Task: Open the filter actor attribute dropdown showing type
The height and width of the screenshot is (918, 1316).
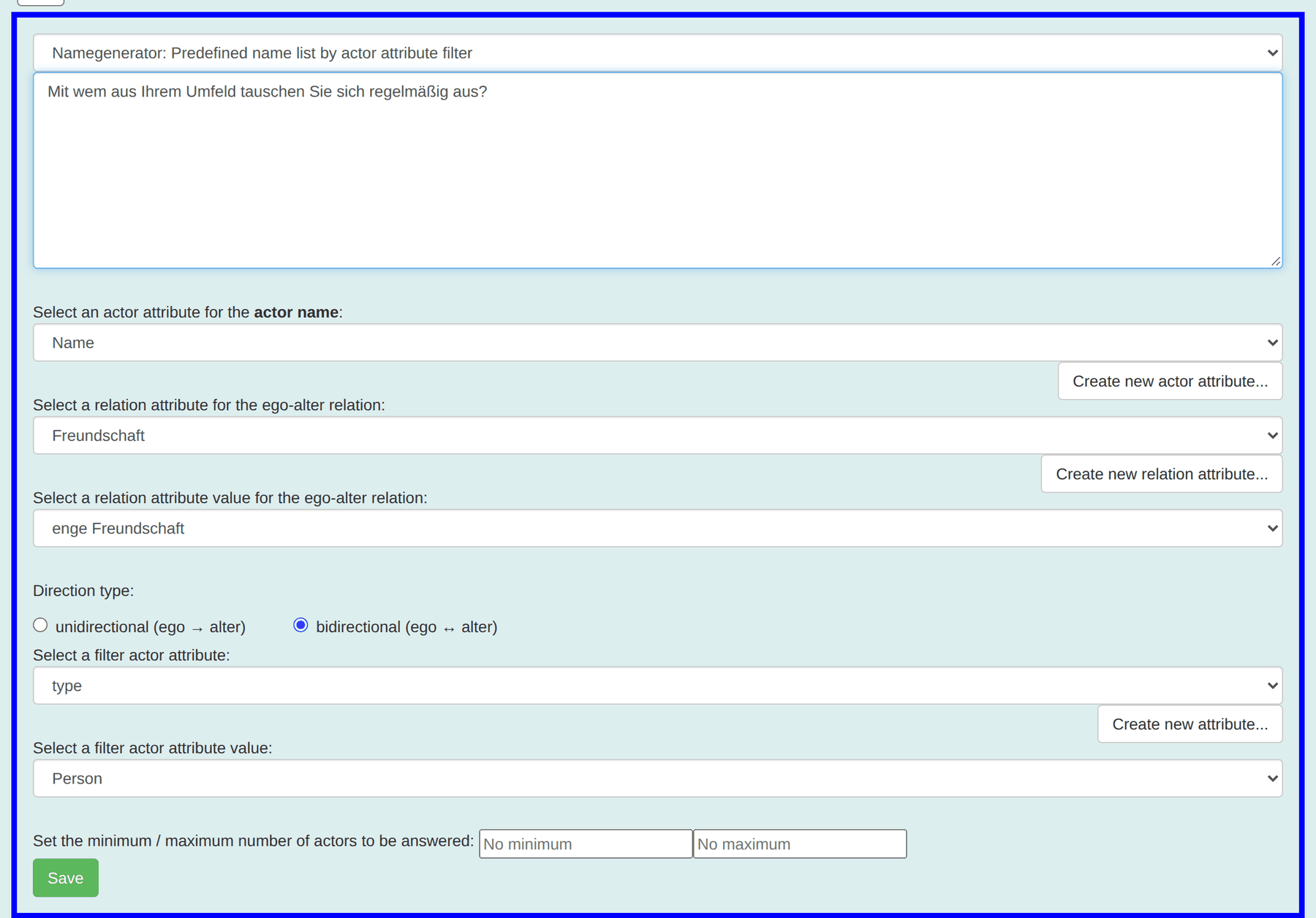Action: coord(657,686)
